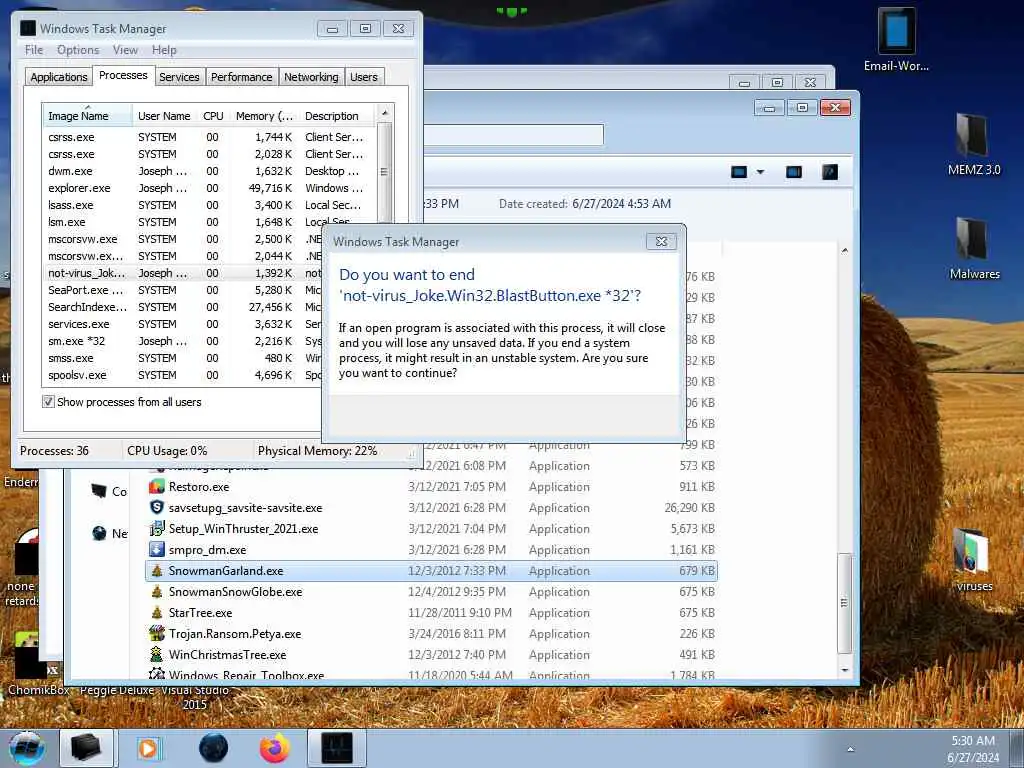Sort processes by Image Name column
The width and height of the screenshot is (1024, 768).
coord(87,116)
